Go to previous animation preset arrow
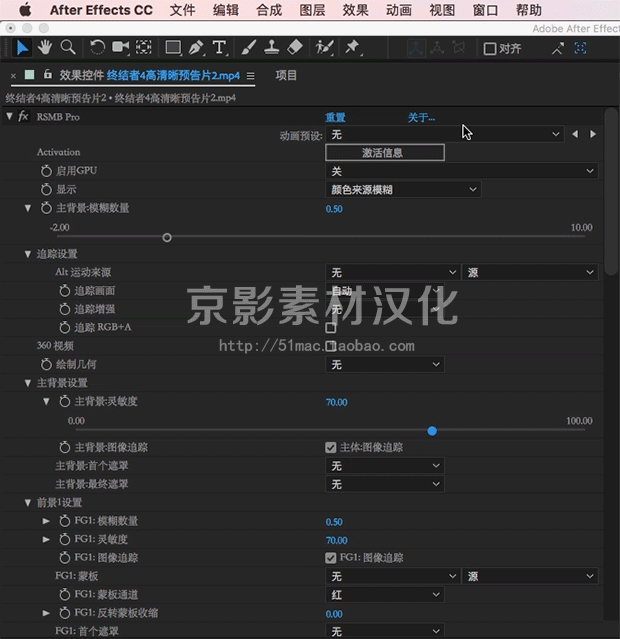The height and width of the screenshot is (639, 620). coord(575,134)
